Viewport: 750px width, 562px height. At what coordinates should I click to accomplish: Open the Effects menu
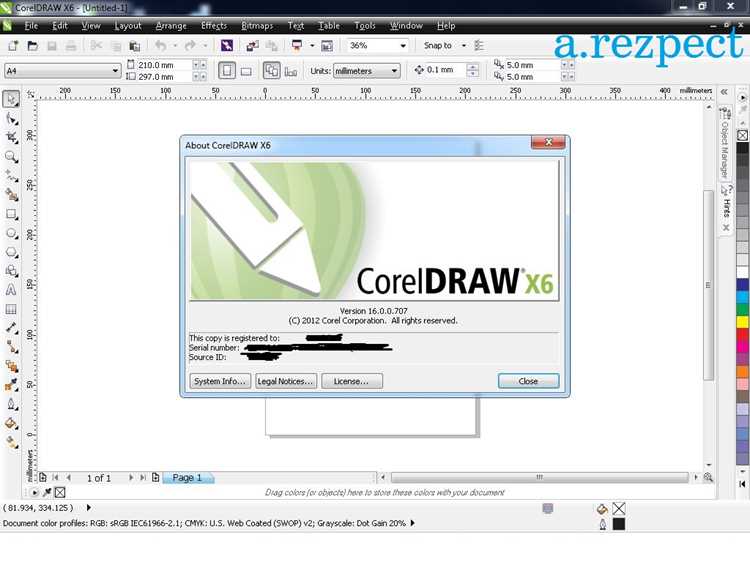(x=214, y=26)
